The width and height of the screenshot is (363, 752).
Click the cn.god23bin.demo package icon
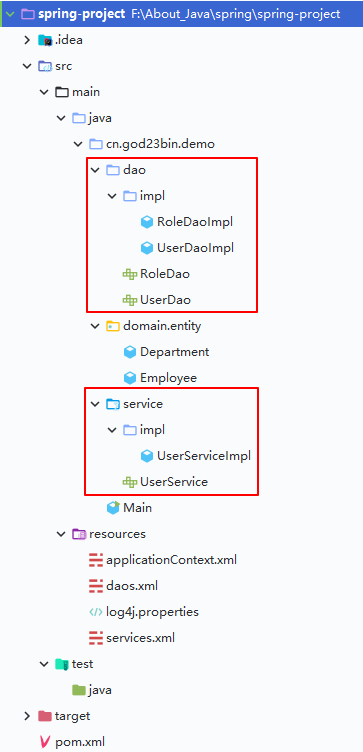pos(95,143)
